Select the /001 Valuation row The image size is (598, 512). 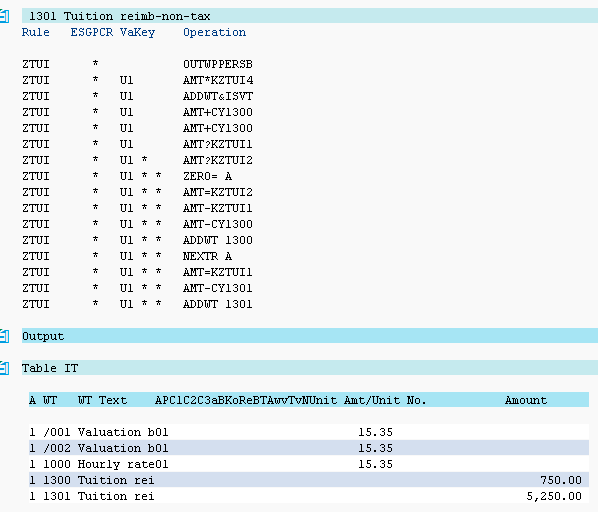point(309,432)
